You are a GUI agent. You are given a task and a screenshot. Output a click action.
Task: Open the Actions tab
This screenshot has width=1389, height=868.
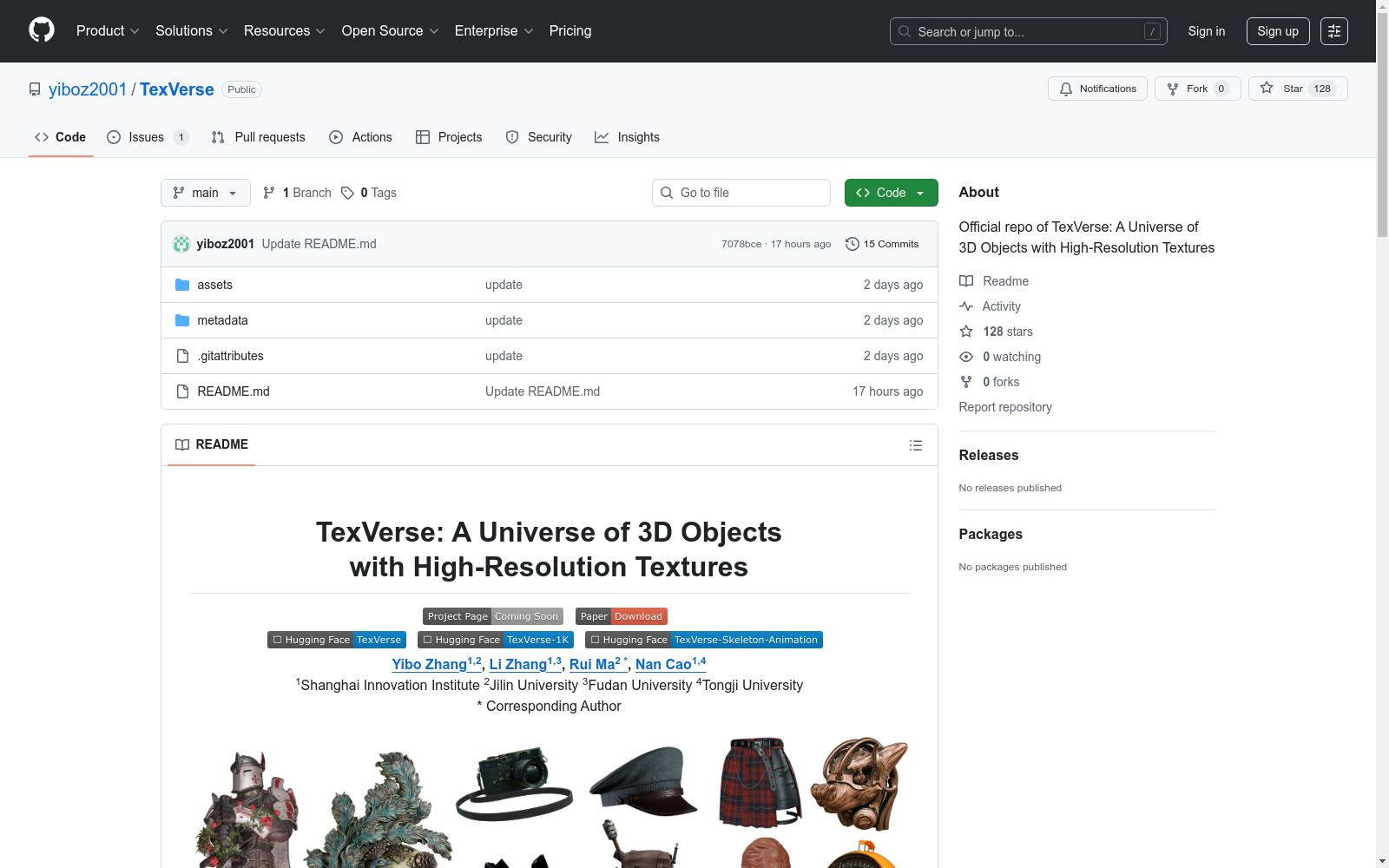361,137
